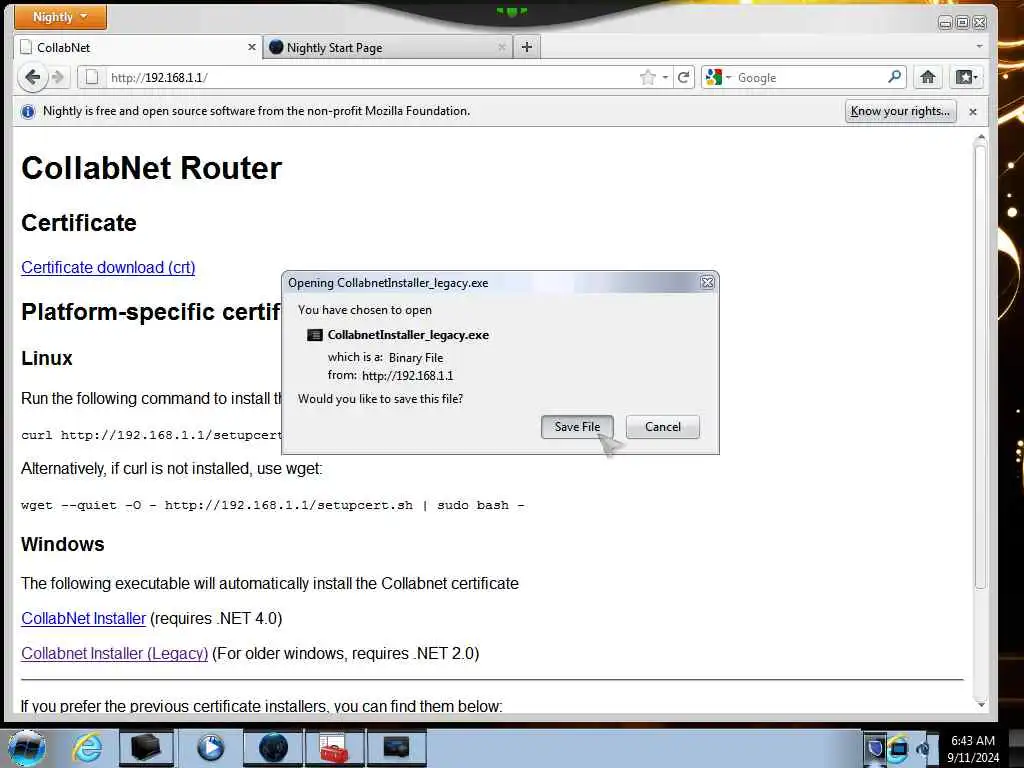Click the scrollbar down arrow
Viewport: 1024px width, 768px height.
pos(980,705)
